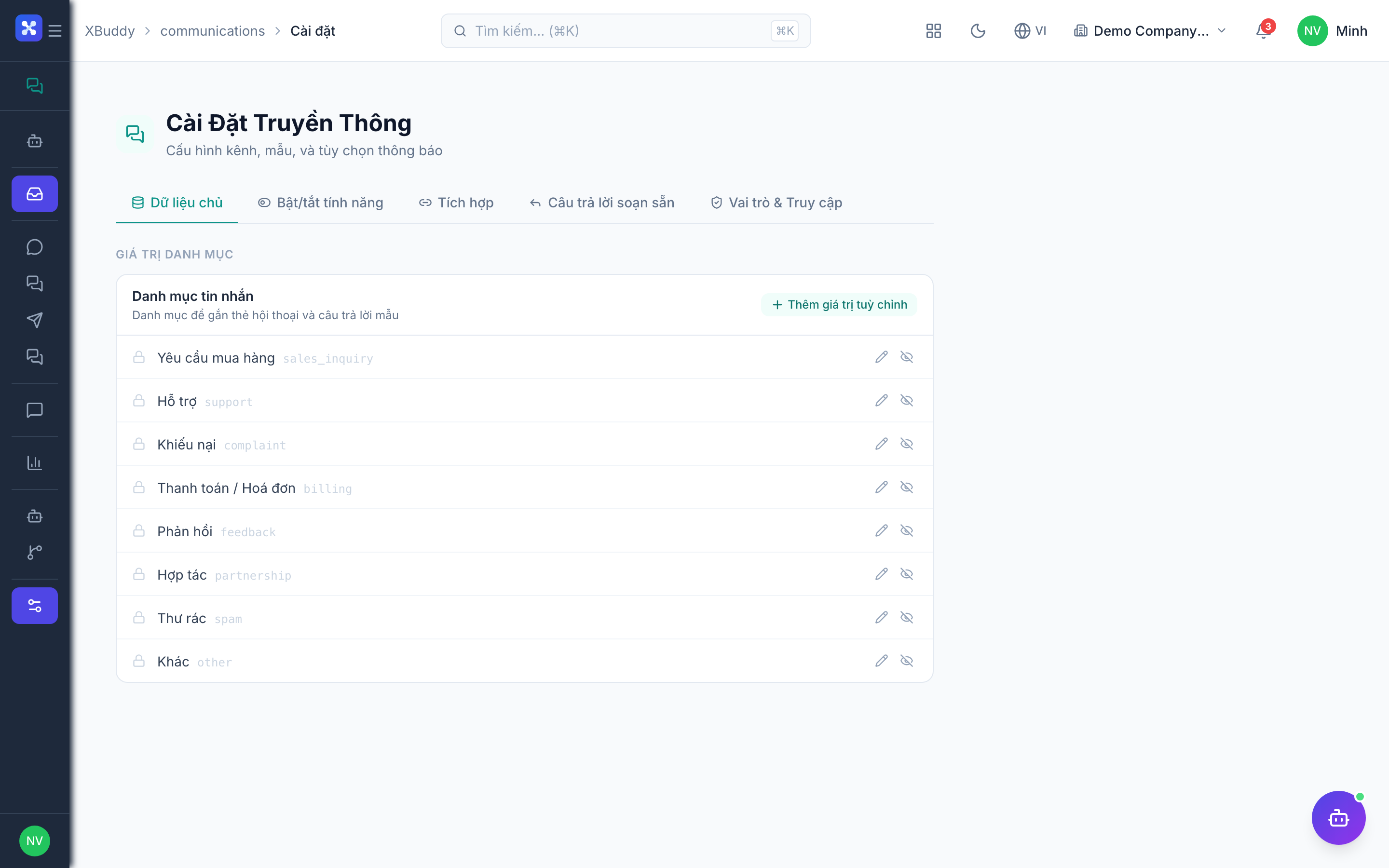Open the square message sidebar icon
Screen dimensions: 1389x868
point(34,410)
